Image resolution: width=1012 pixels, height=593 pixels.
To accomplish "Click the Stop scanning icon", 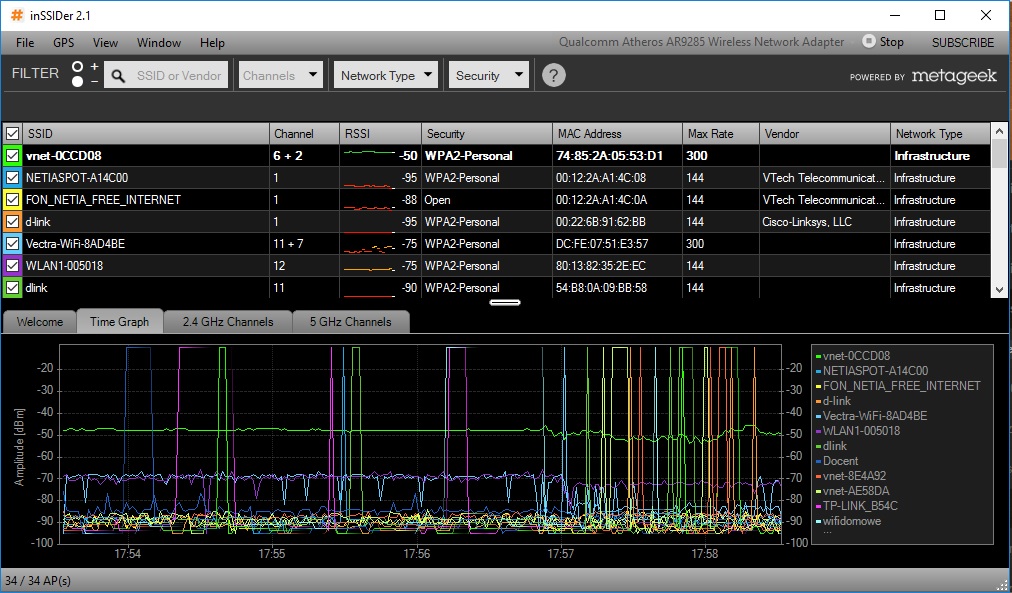I will pyautogui.click(x=868, y=42).
